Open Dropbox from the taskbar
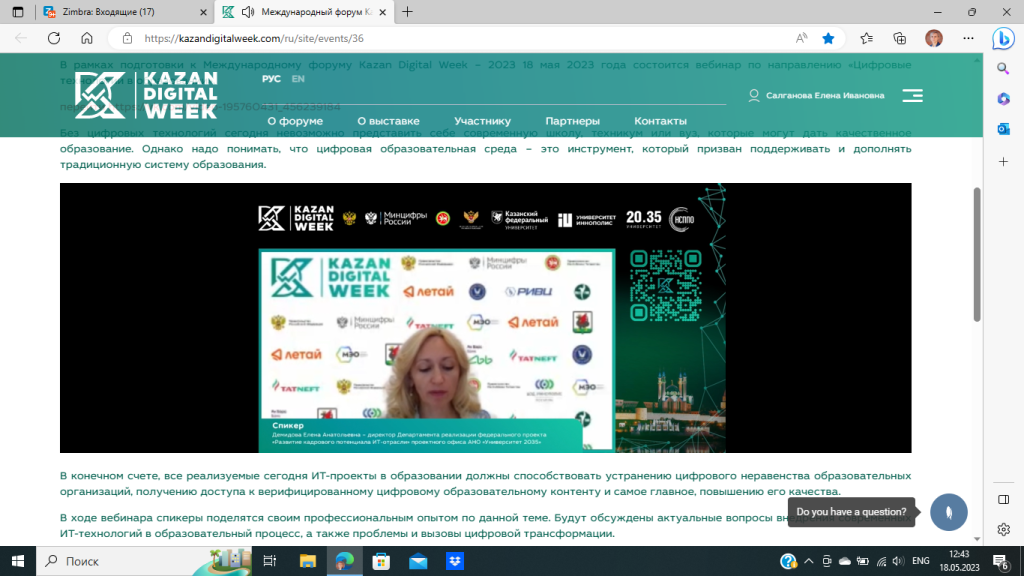Screen dimensions: 1024x576 (455, 561)
